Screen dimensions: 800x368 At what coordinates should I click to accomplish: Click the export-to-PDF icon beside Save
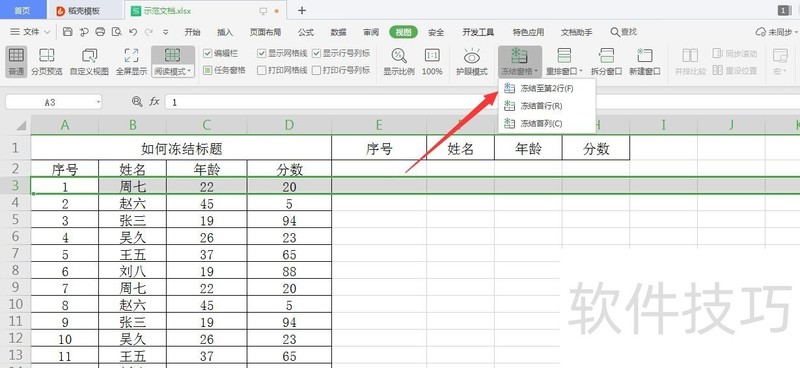click(84, 32)
